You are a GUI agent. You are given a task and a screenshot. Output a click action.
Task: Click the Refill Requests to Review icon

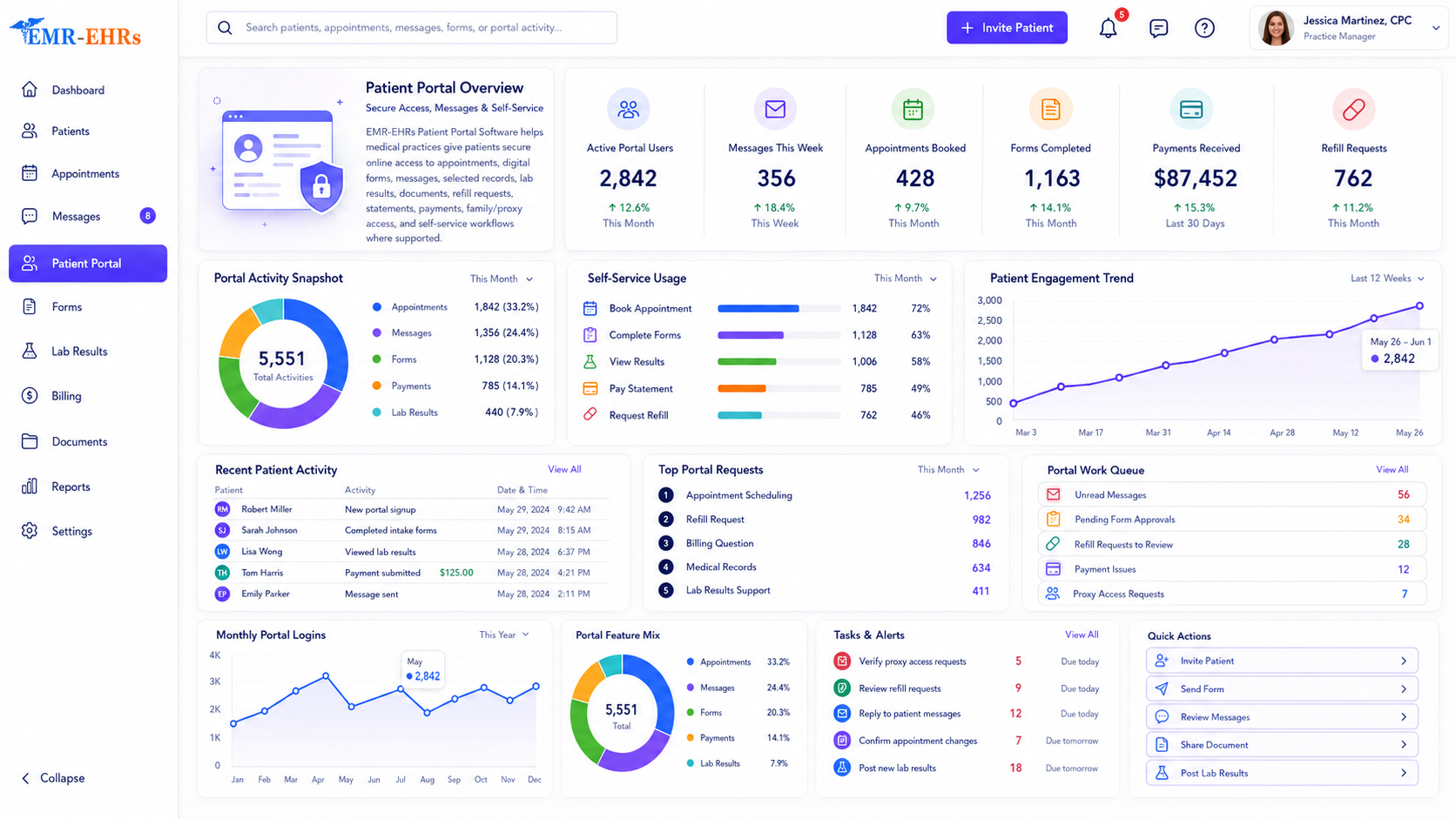[x=1053, y=544]
